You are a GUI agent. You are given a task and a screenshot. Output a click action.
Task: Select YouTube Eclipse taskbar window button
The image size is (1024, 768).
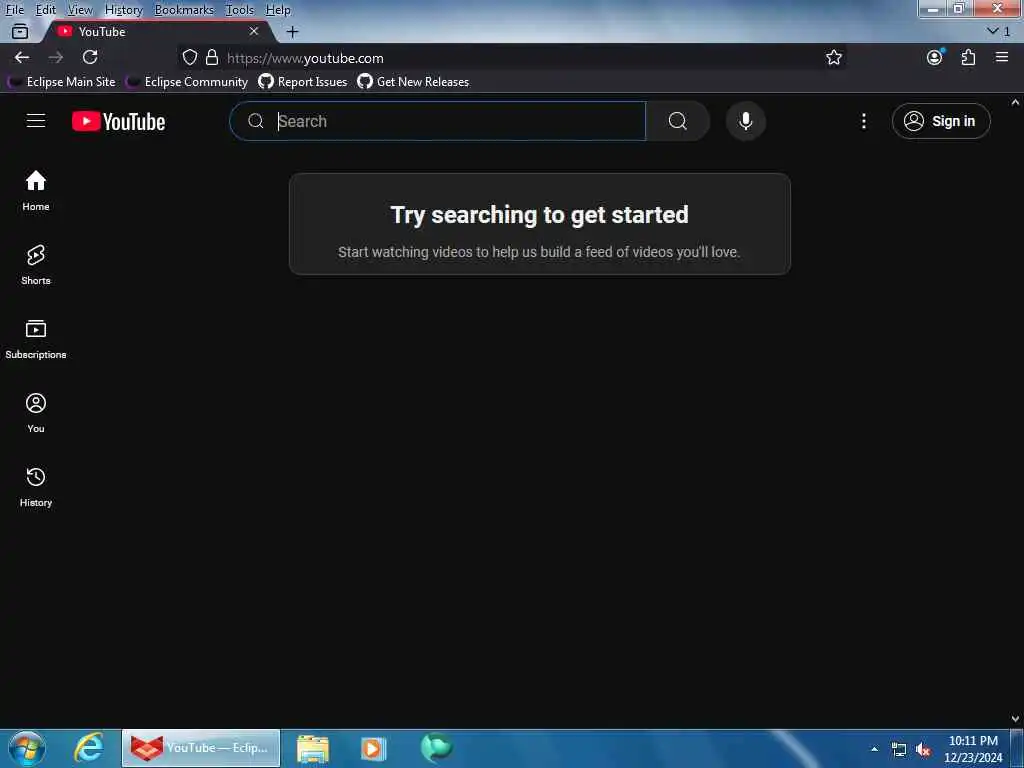coord(201,748)
